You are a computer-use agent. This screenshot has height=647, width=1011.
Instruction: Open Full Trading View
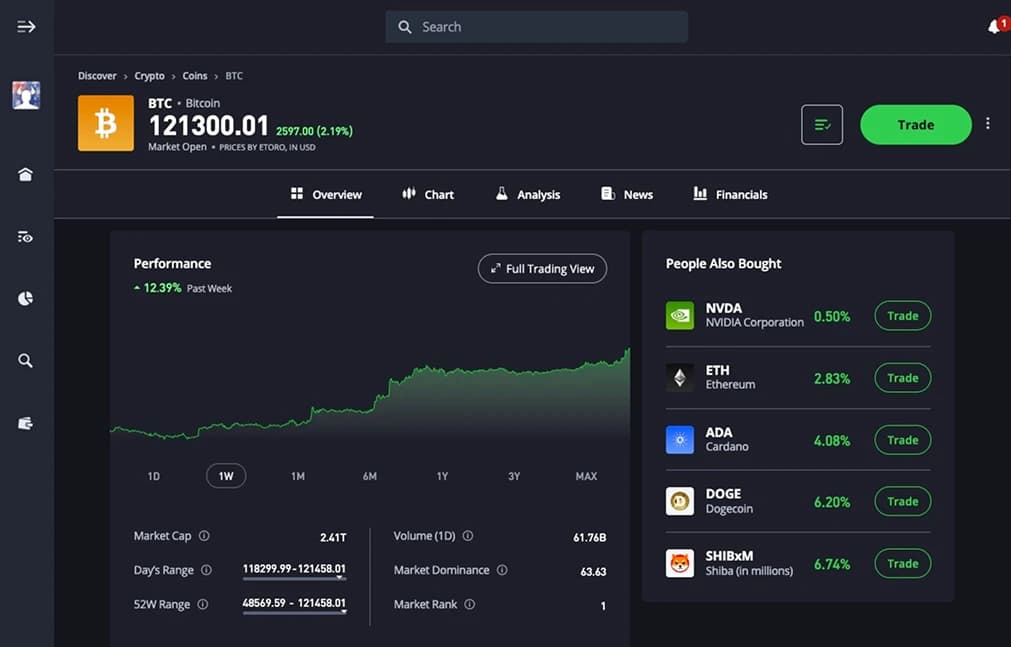click(x=542, y=268)
